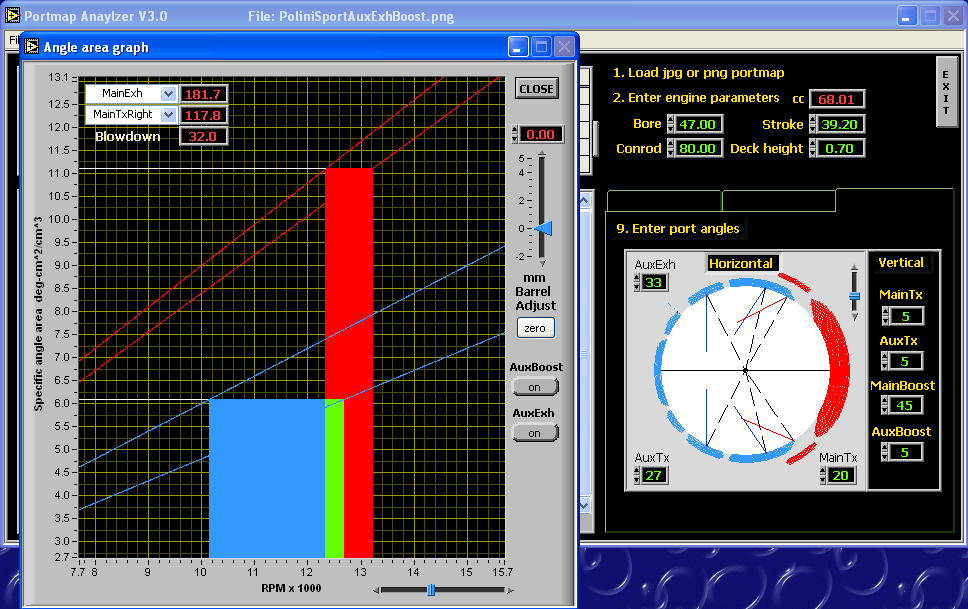Select the leftmost blank tab
Image resolution: width=968 pixels, height=609 pixels.
[x=664, y=201]
